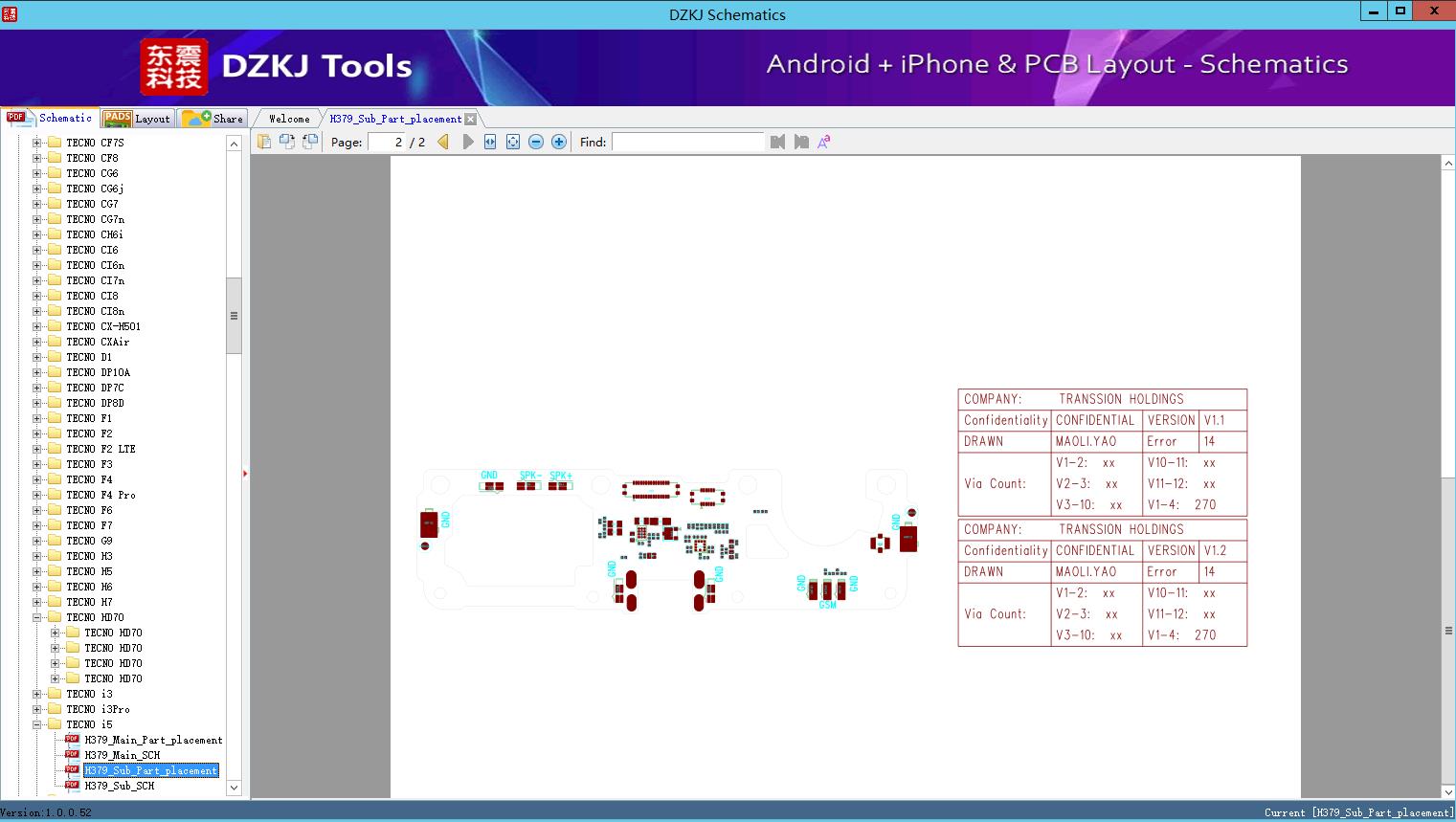Screen dimensions: 1456x822
Task: Open the Welcome tab
Action: 289,119
